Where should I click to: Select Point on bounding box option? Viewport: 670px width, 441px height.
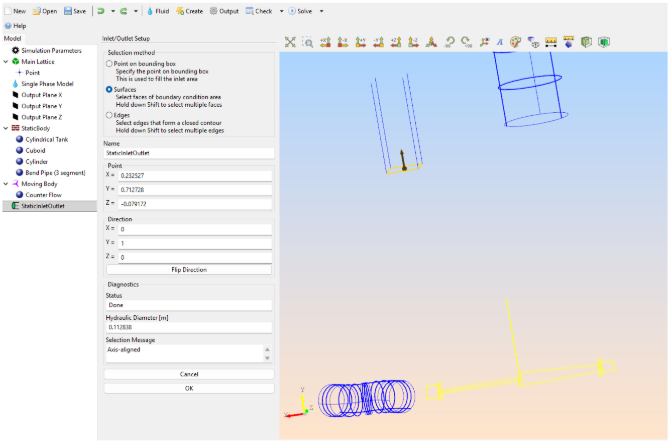click(109, 63)
